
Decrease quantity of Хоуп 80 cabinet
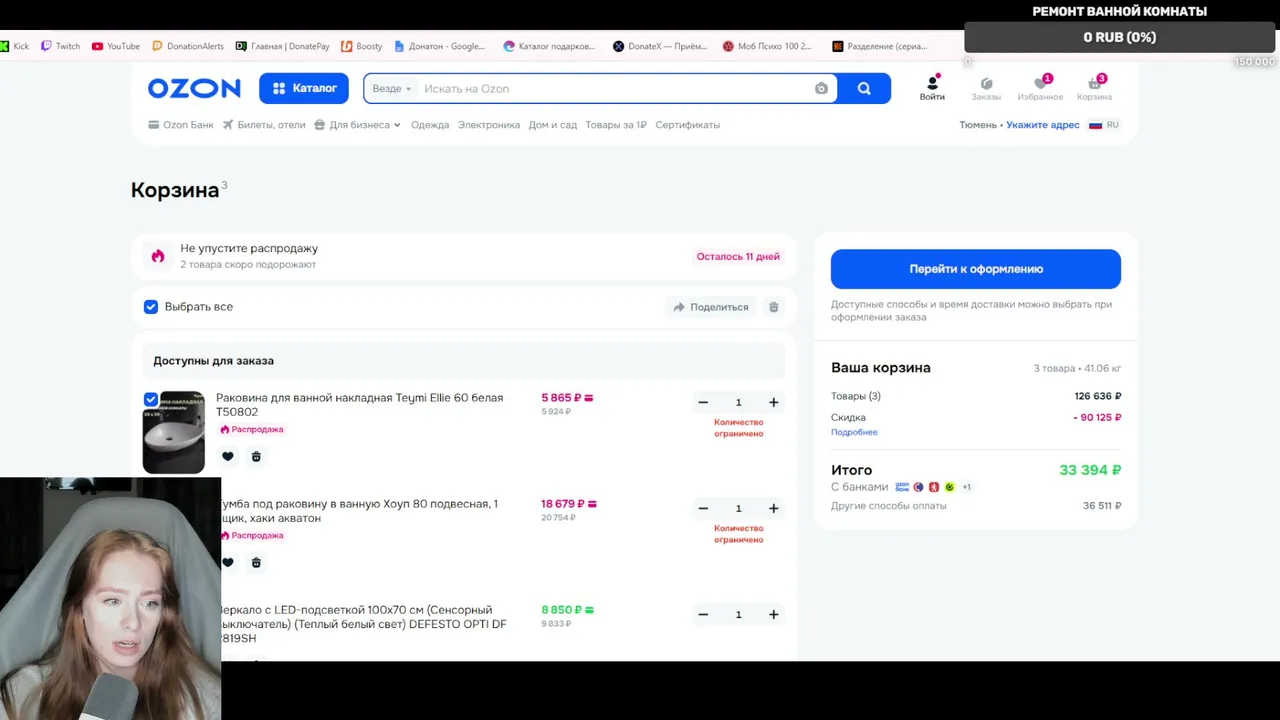[703, 508]
